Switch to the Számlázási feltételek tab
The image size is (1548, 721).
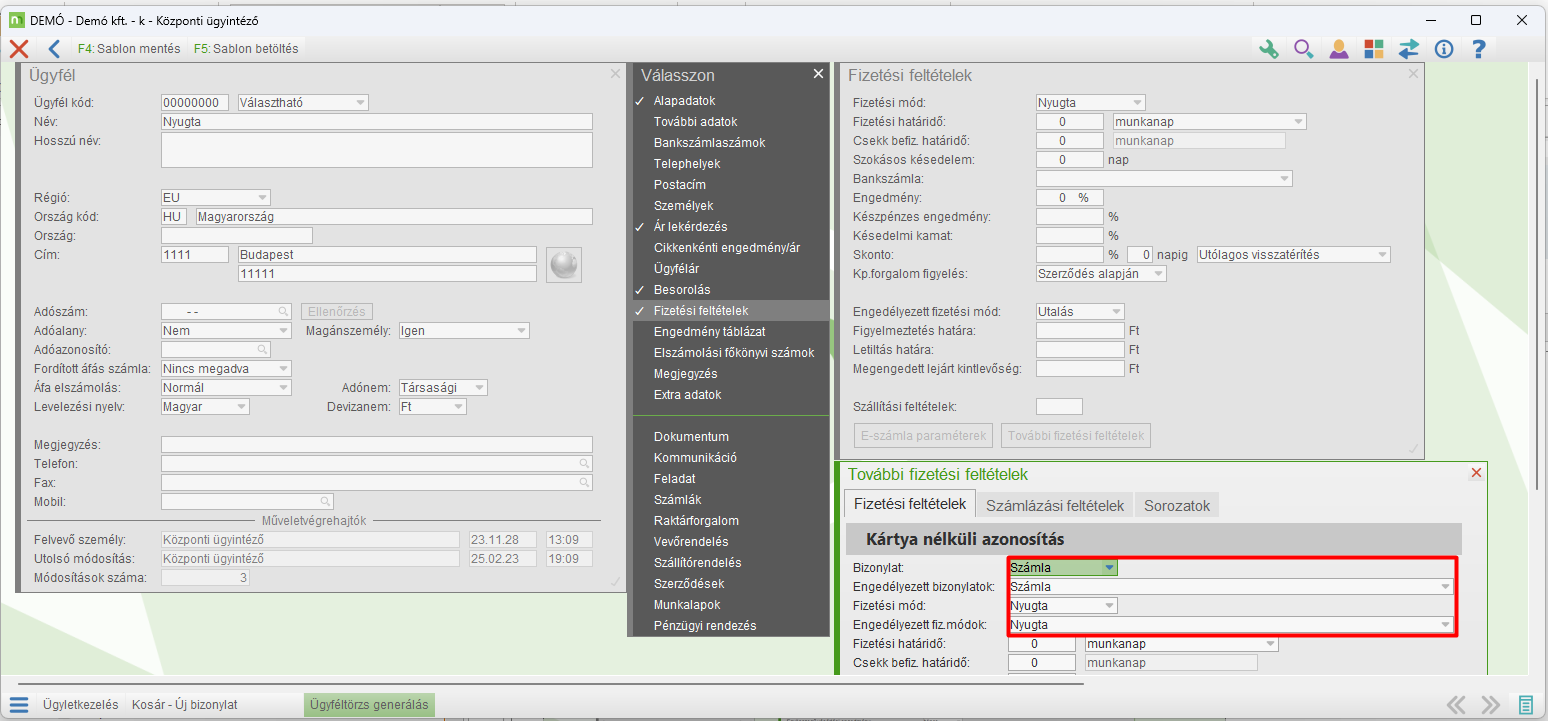coord(1054,506)
